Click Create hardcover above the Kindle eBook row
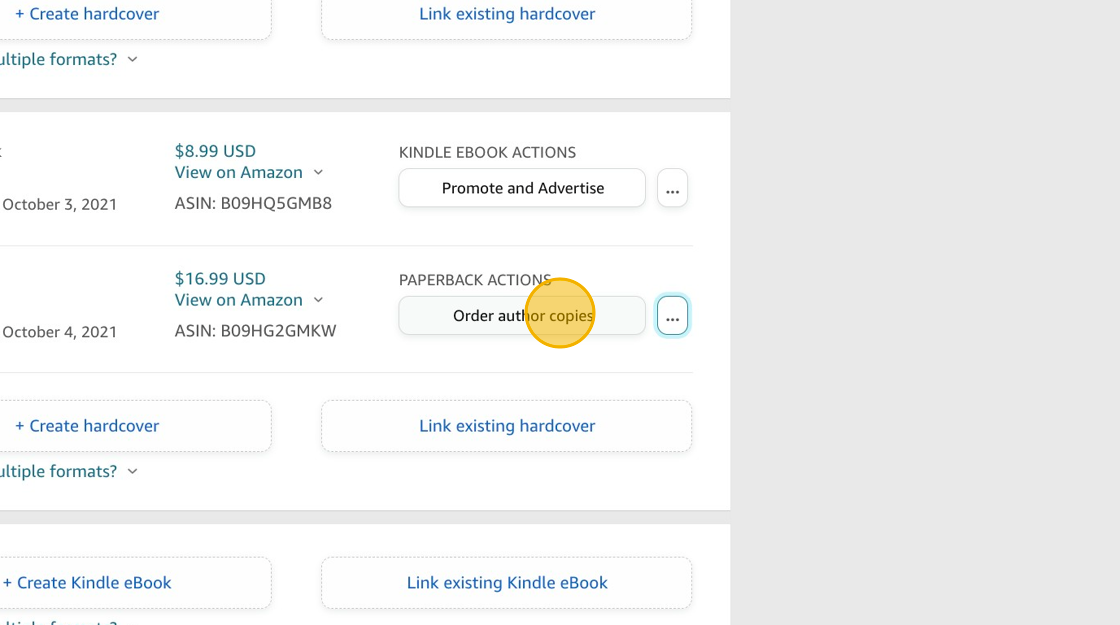Viewport: 1120px width, 625px height. [87, 15]
